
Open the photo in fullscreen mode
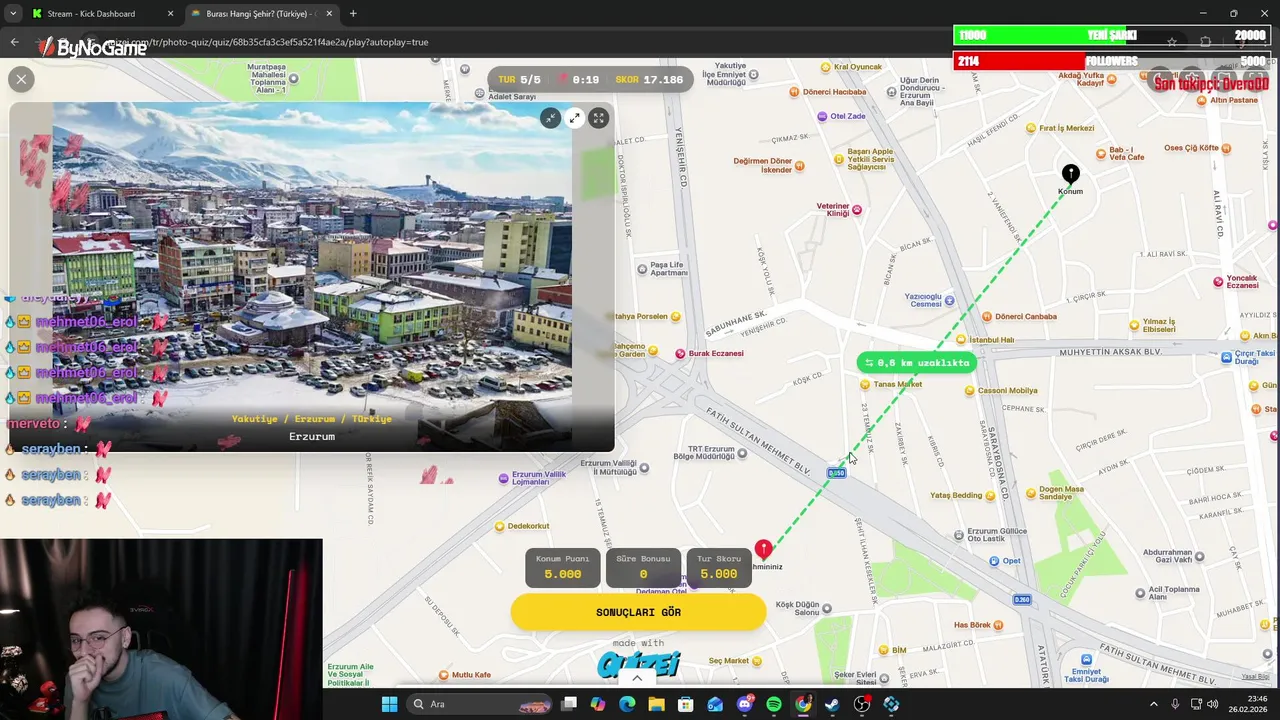(598, 119)
